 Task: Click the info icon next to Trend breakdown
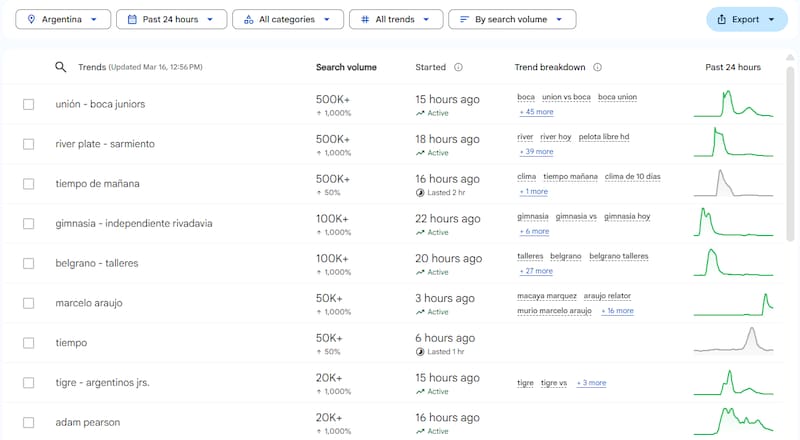tap(597, 67)
